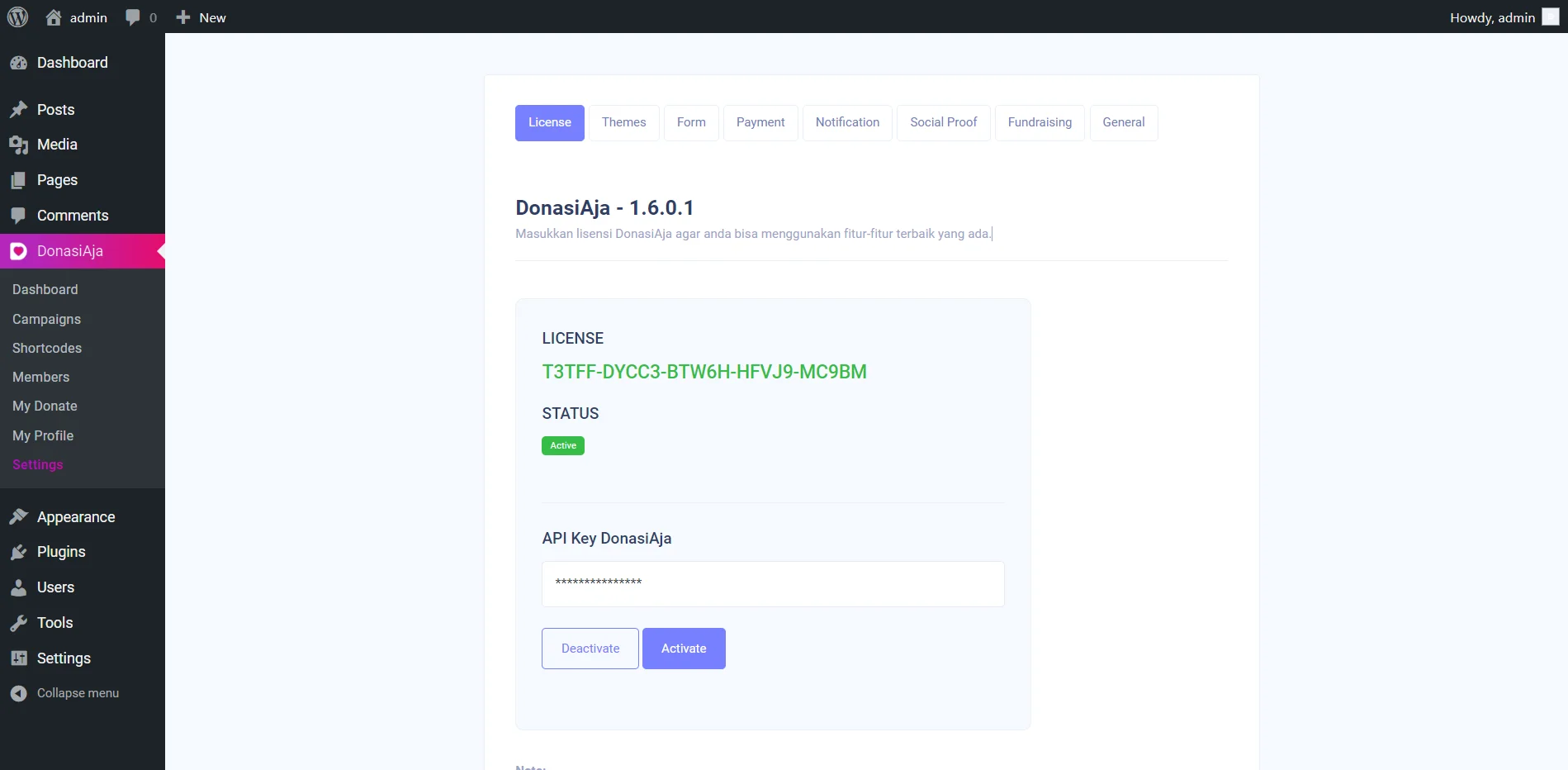
Task: Open Shortcodes in DonasiAja submenu
Action: pos(47,348)
